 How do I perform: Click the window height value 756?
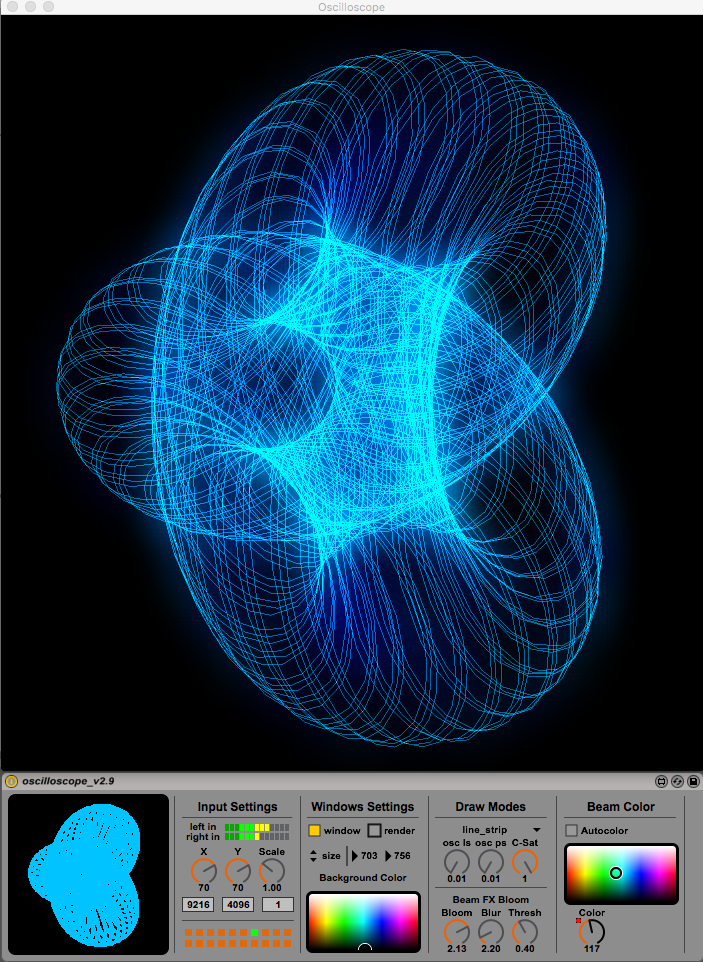pos(402,856)
